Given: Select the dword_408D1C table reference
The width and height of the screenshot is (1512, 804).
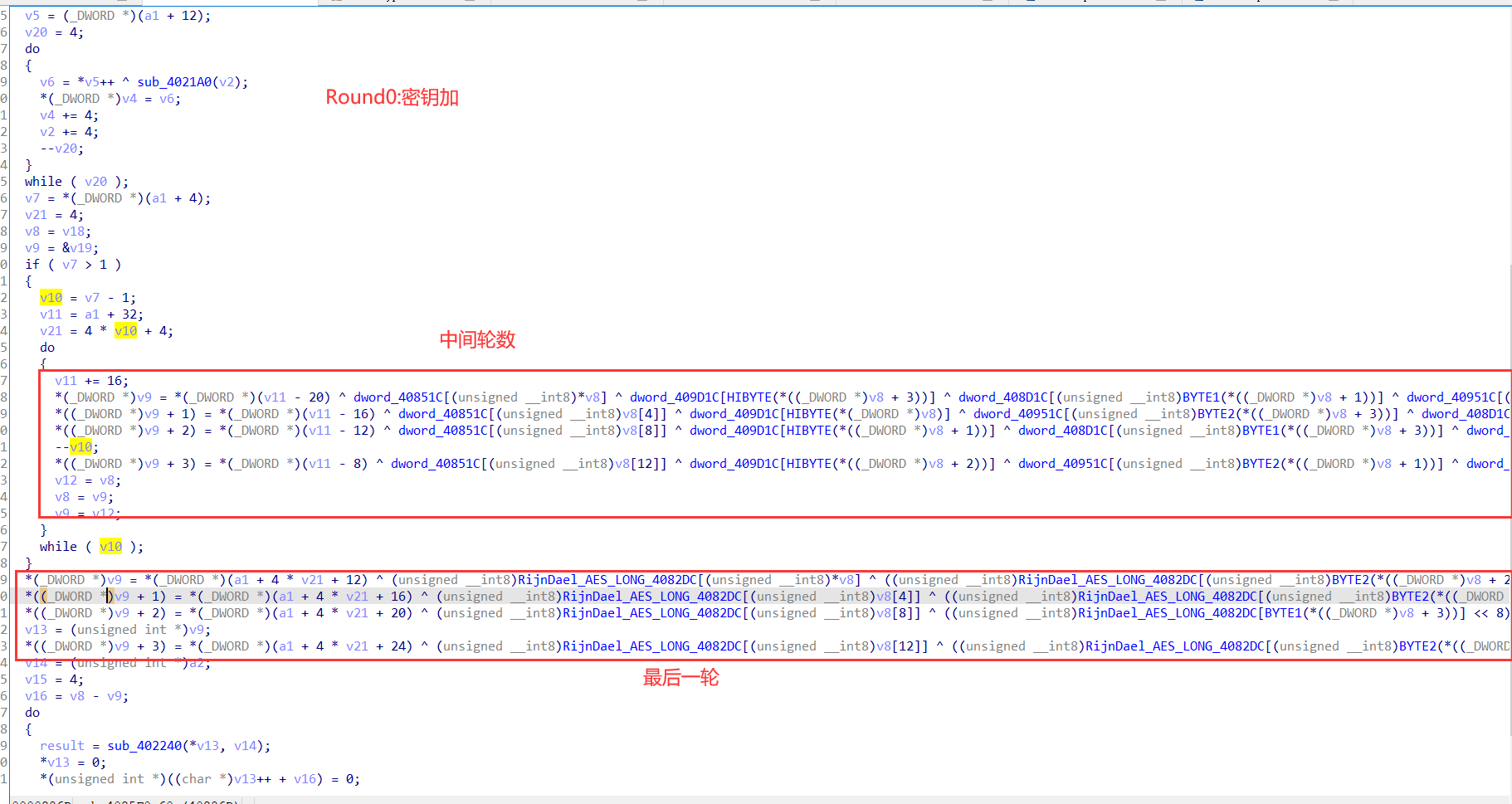Looking at the screenshot, I should pyautogui.click(x=1003, y=397).
